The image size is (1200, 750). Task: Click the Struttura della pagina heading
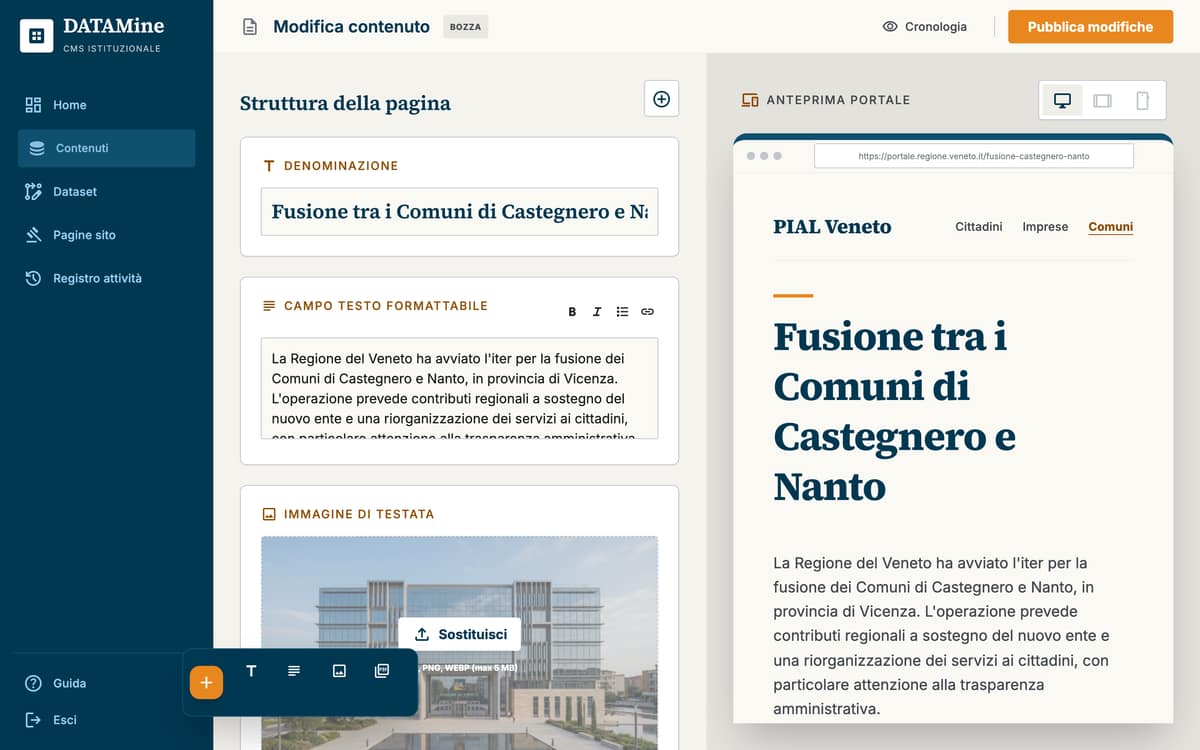(x=345, y=103)
